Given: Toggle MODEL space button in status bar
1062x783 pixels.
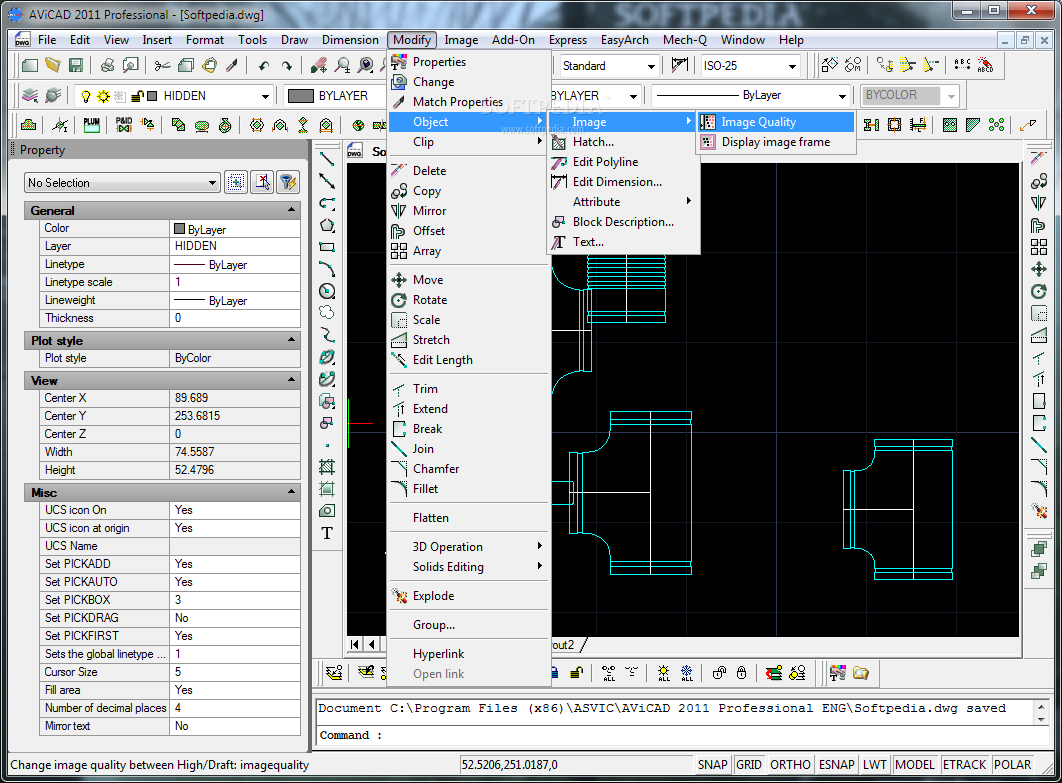Looking at the screenshot, I should 914,765.
